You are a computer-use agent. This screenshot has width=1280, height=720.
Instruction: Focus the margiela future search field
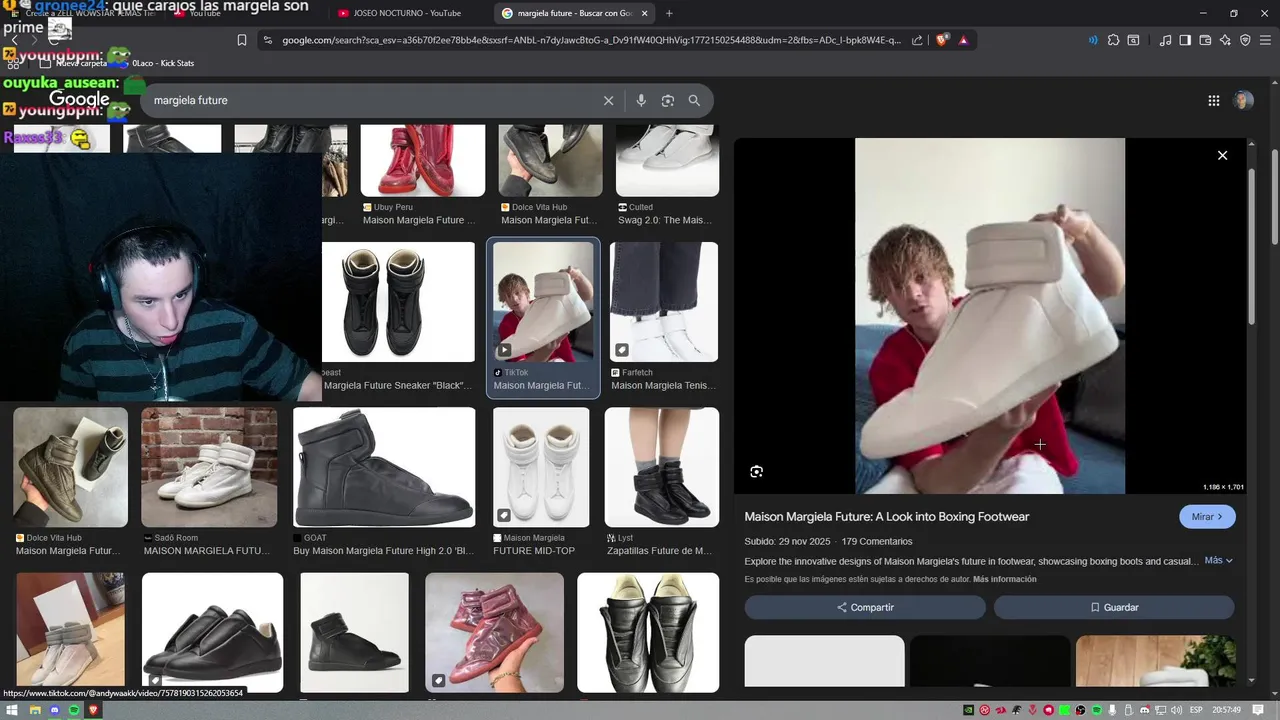(375, 101)
